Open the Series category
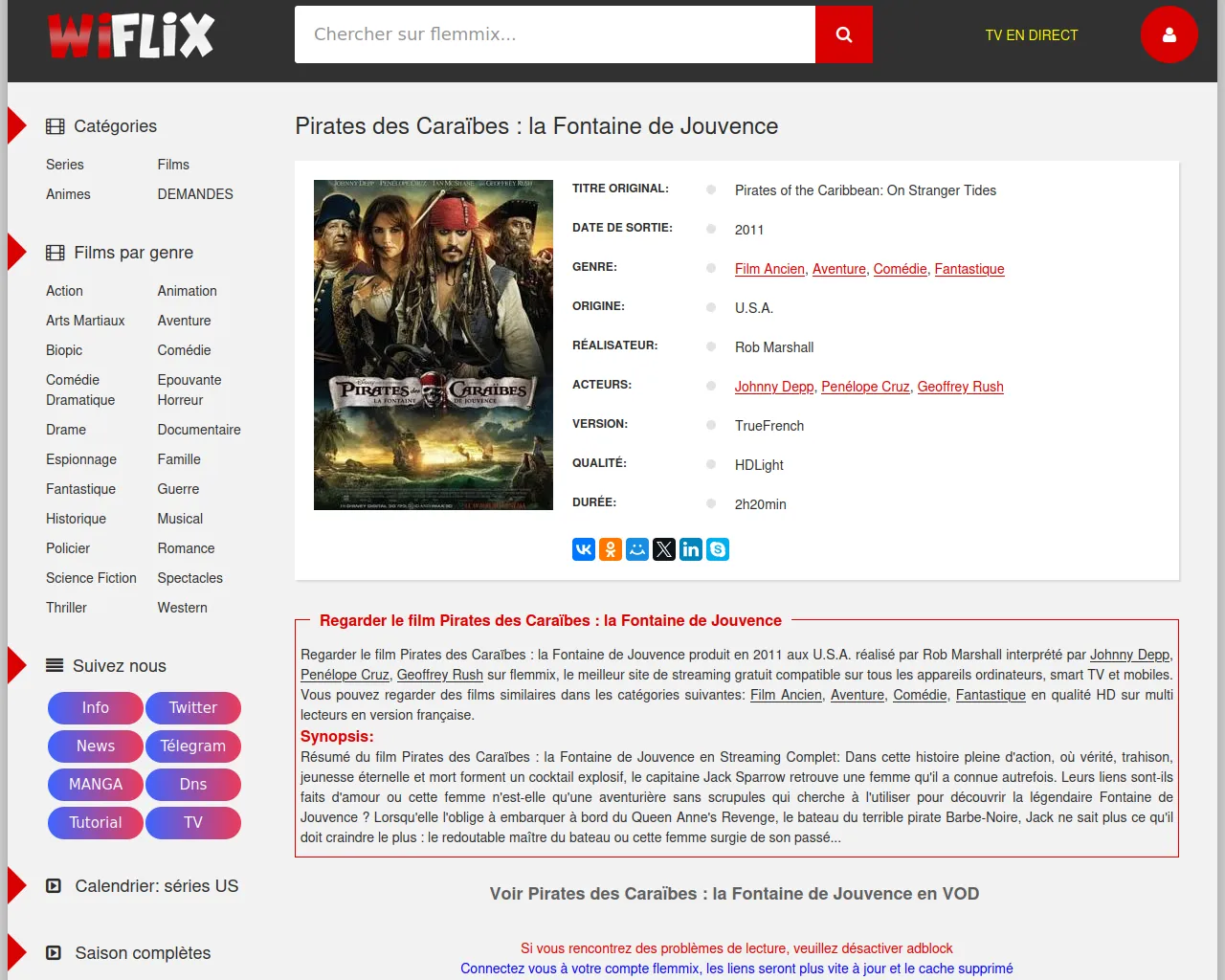Image resolution: width=1225 pixels, height=980 pixels. [x=65, y=165]
